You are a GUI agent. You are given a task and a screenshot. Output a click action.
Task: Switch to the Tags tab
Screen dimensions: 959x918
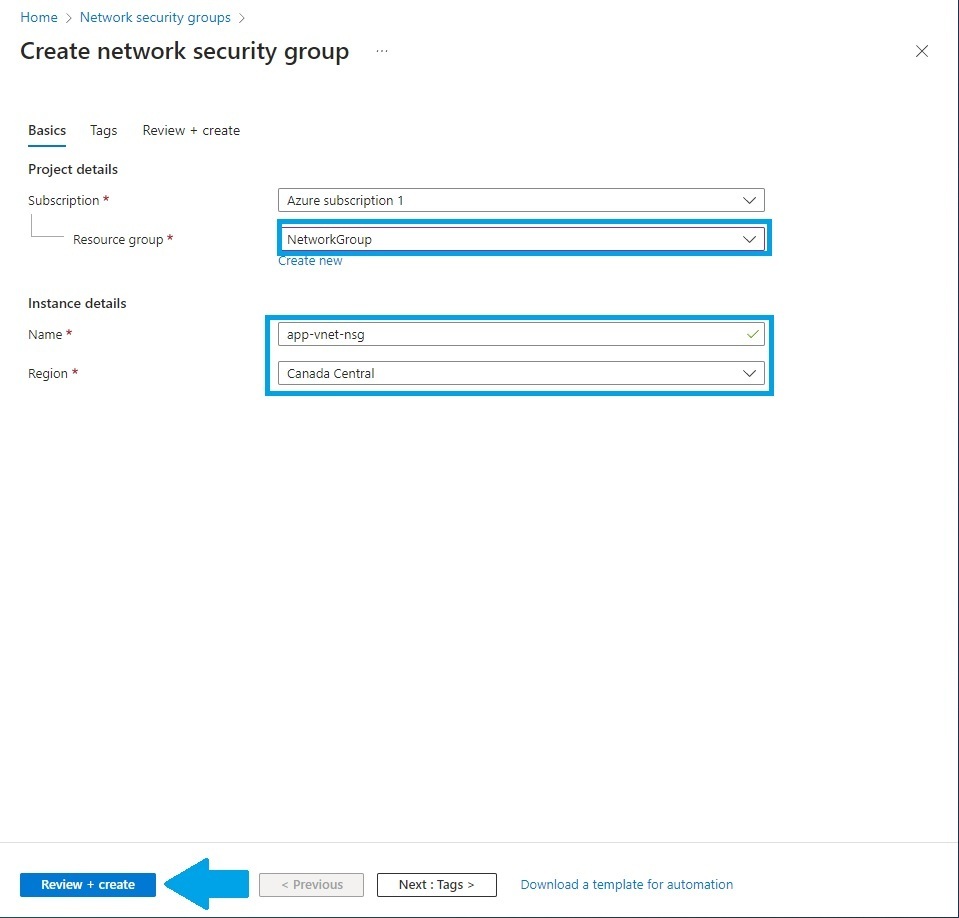tap(103, 130)
